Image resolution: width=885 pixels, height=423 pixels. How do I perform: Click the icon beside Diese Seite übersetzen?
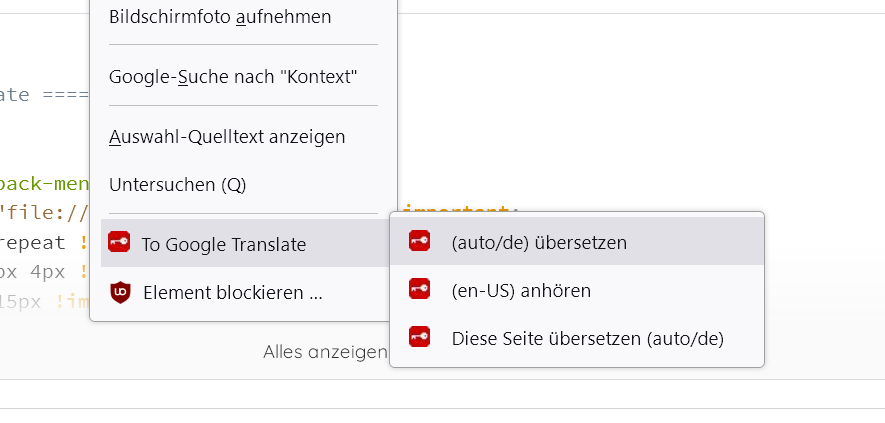tap(420, 338)
